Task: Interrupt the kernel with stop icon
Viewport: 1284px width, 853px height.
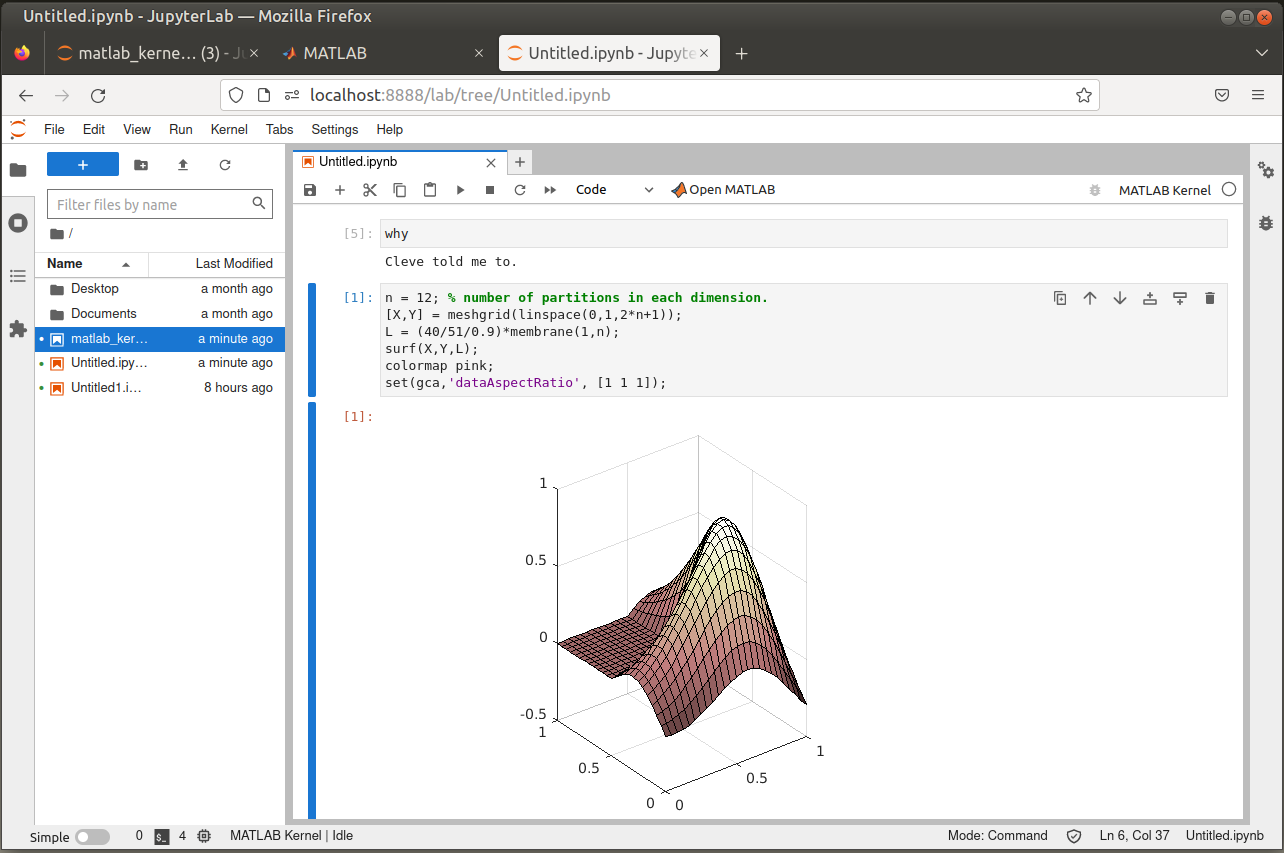Action: pos(490,190)
